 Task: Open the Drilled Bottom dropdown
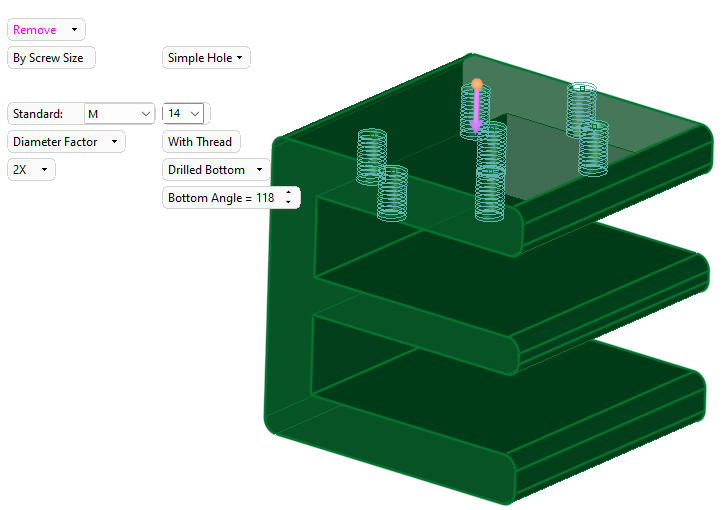pos(216,170)
